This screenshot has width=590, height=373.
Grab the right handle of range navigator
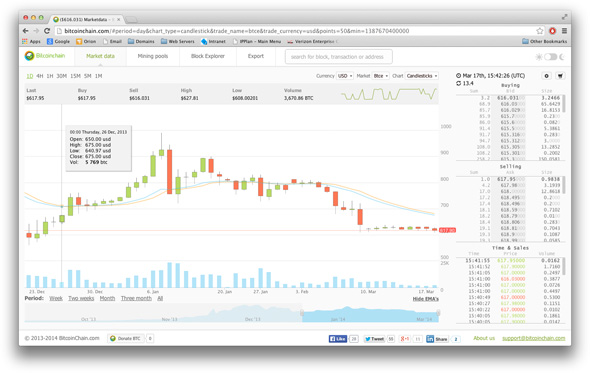point(438,313)
